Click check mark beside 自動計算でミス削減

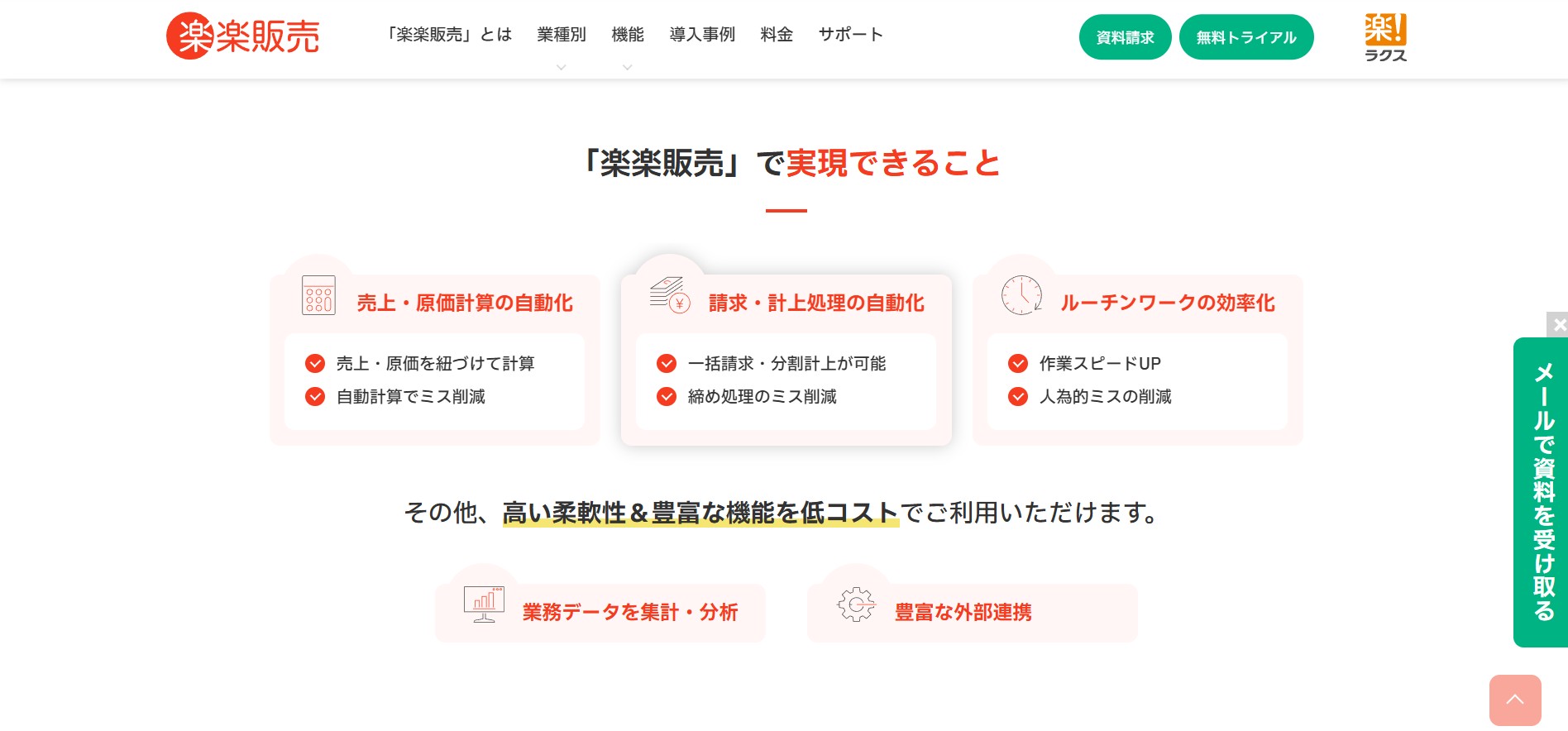(315, 397)
